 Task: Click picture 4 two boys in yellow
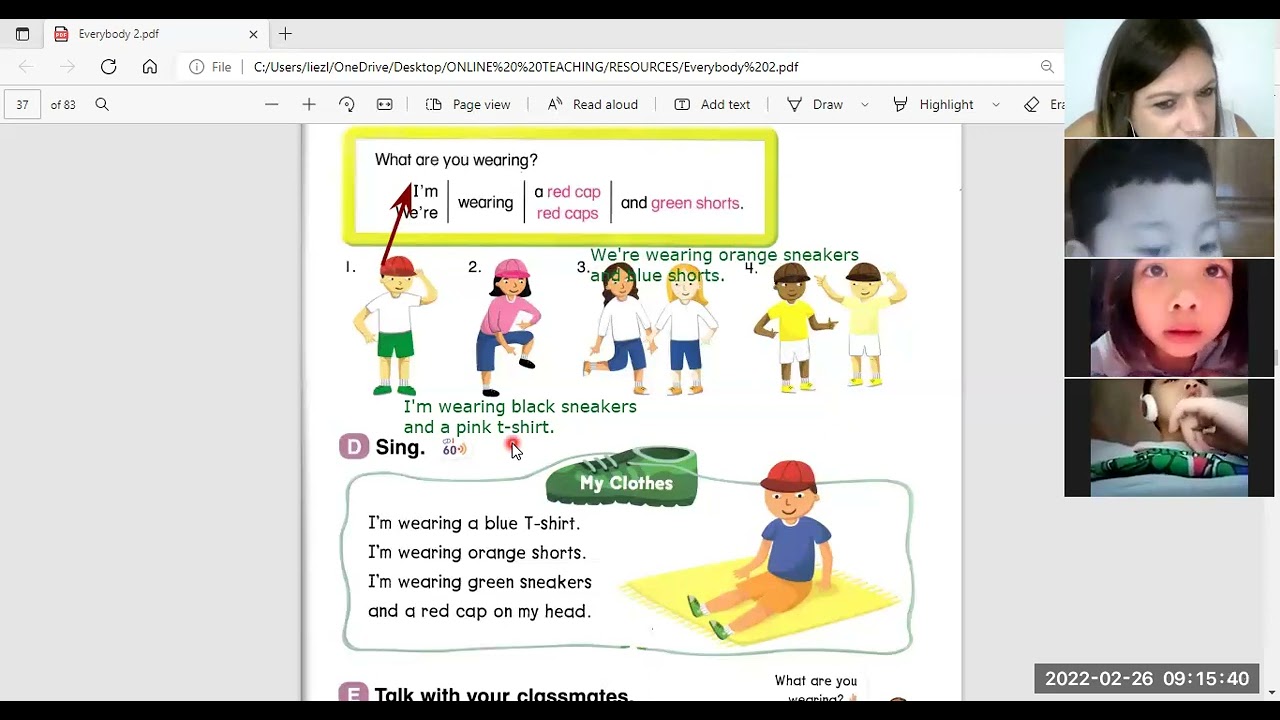831,326
